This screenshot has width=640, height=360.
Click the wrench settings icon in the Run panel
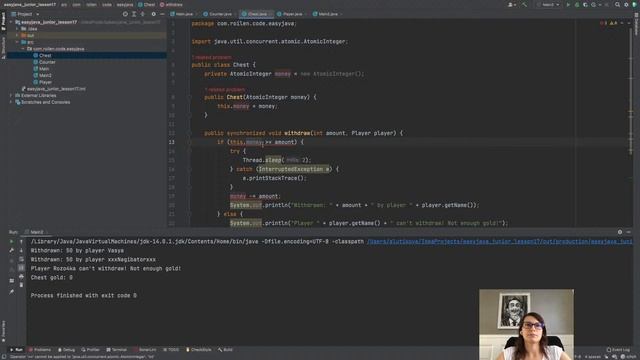(x=11, y=250)
